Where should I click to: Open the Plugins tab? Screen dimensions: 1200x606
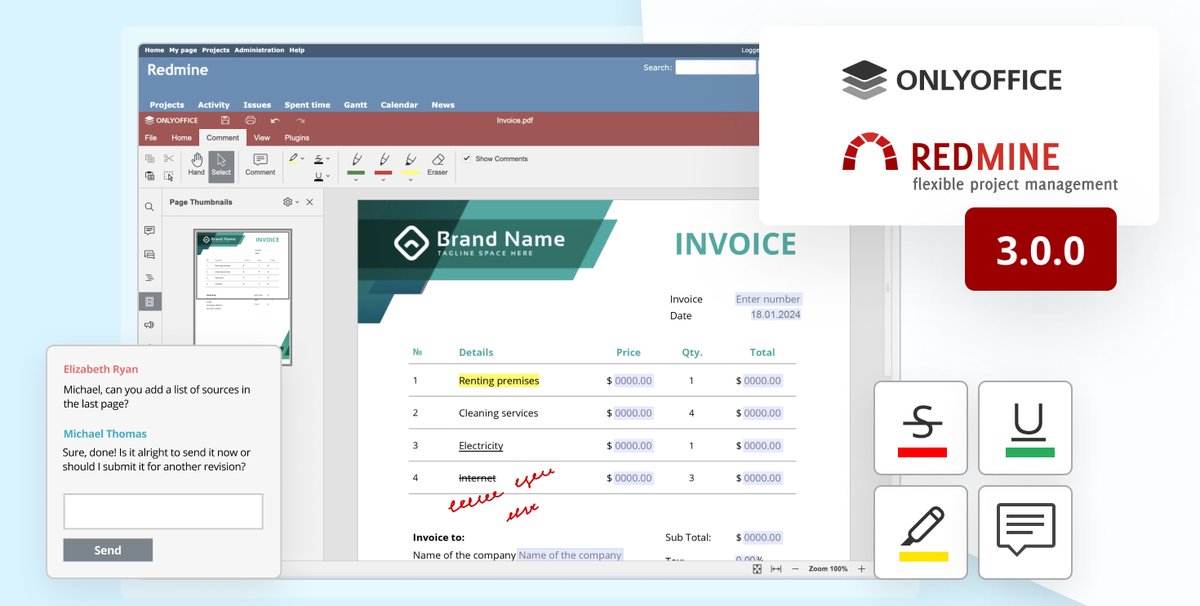(x=297, y=138)
